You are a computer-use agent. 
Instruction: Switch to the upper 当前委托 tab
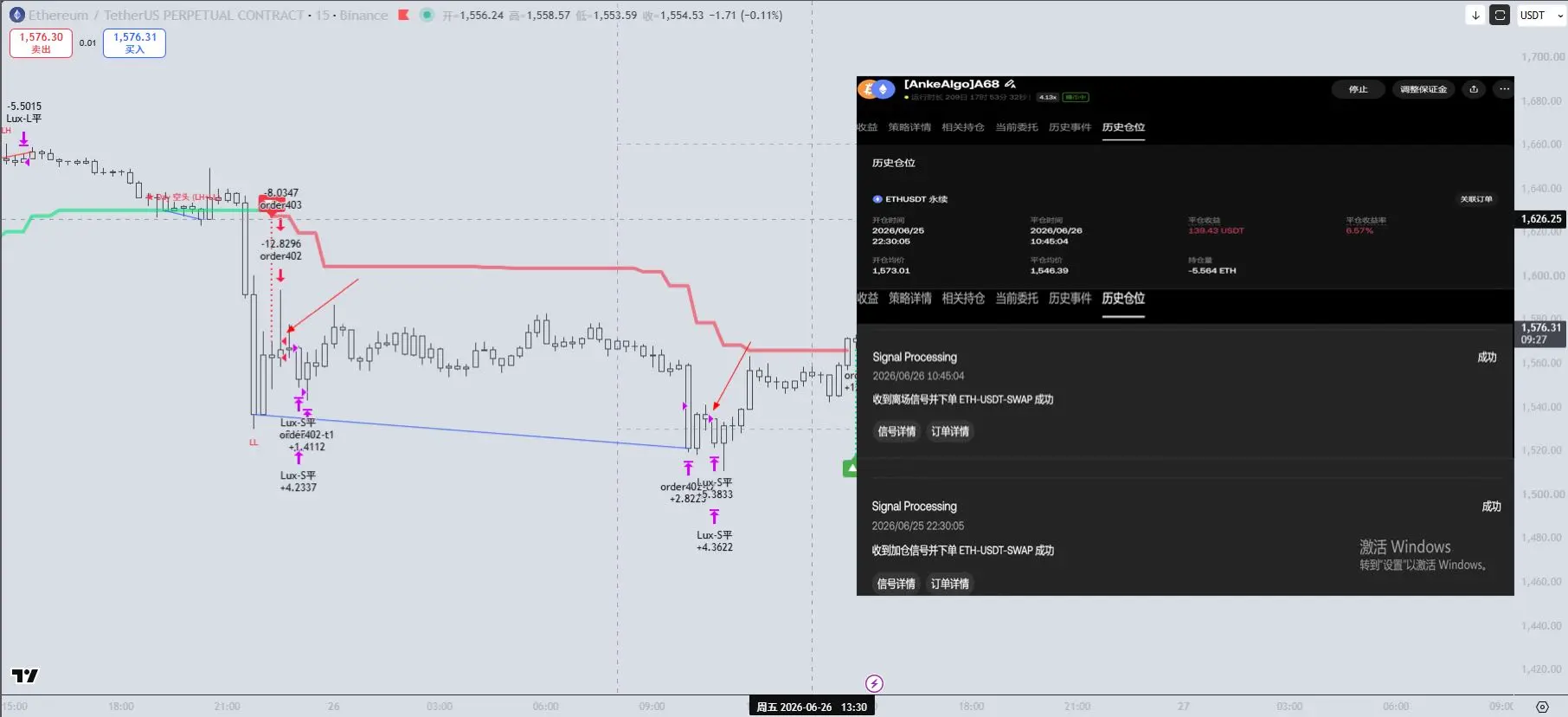(x=1017, y=127)
